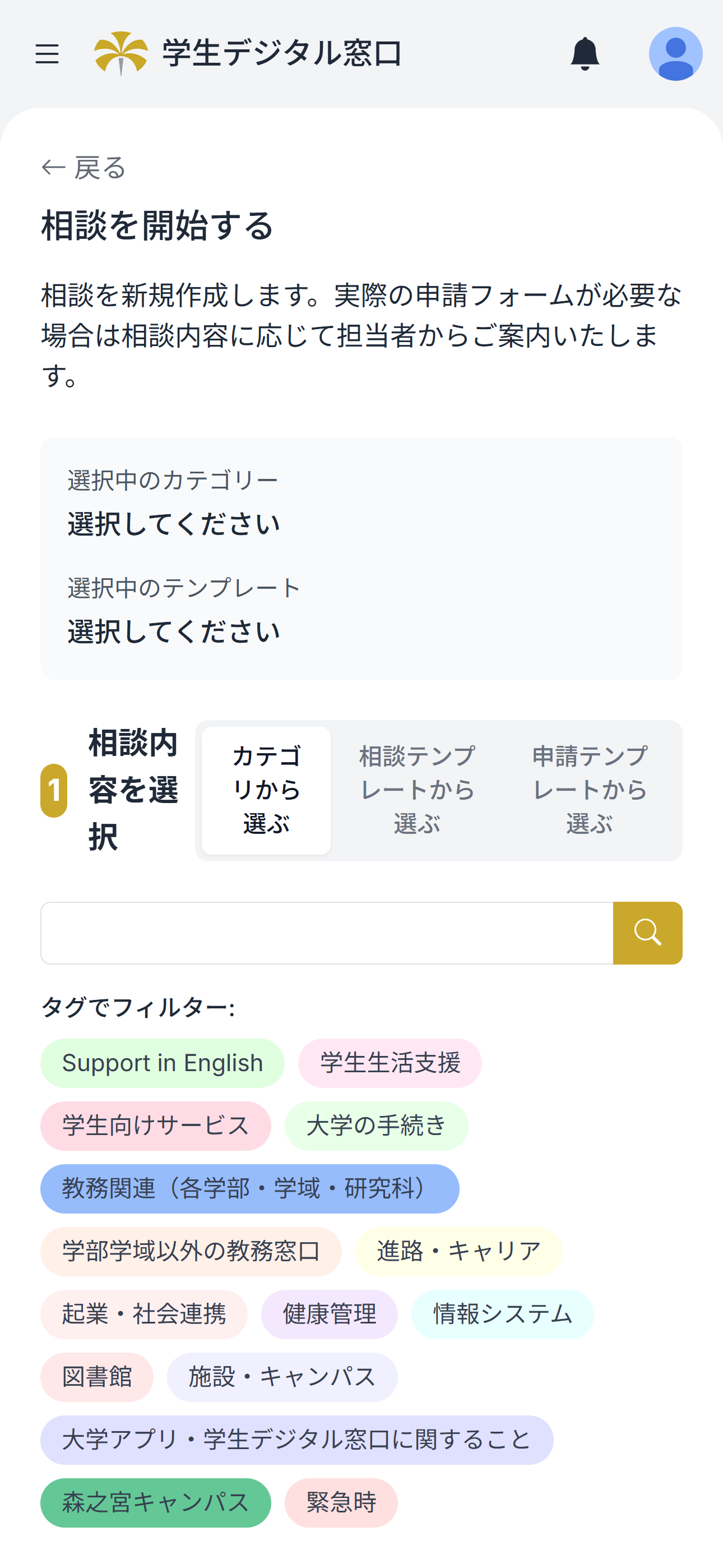Open notifications bell
This screenshot has width=723, height=1568.
pyautogui.click(x=584, y=54)
